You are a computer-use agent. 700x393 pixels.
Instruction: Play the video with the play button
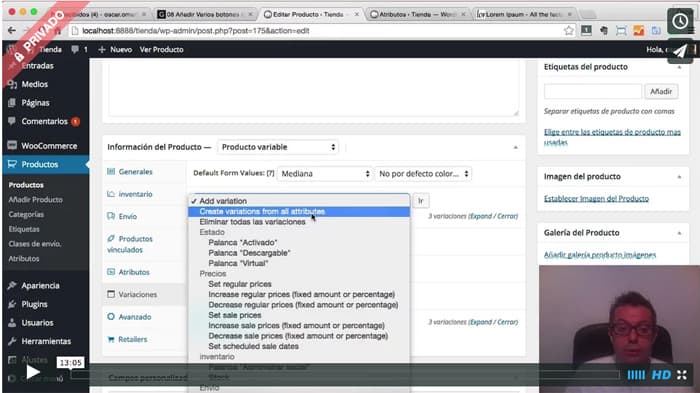(x=33, y=372)
